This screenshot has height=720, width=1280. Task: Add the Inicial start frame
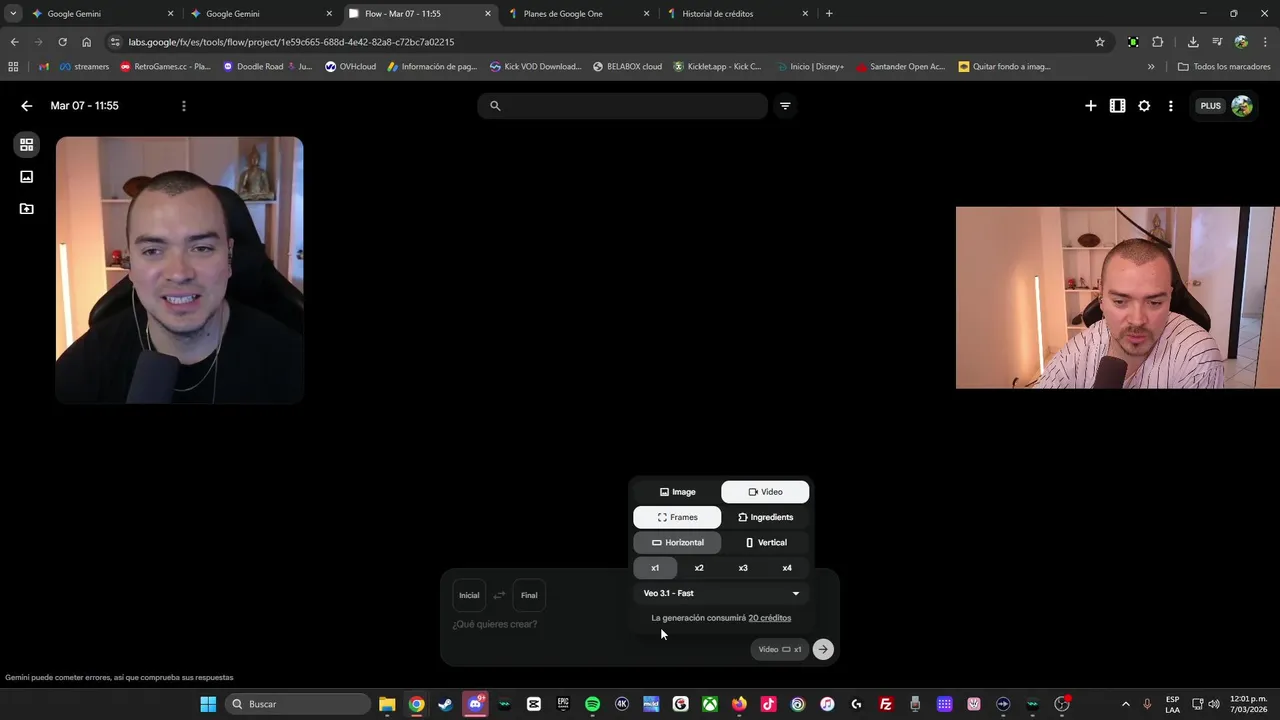(x=469, y=595)
